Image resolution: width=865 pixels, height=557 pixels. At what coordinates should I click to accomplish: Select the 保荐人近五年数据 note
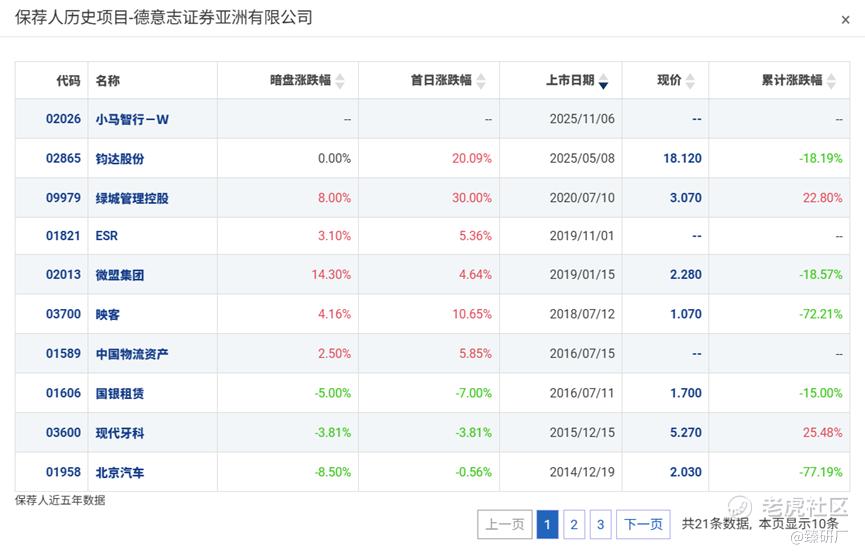(x=60, y=501)
